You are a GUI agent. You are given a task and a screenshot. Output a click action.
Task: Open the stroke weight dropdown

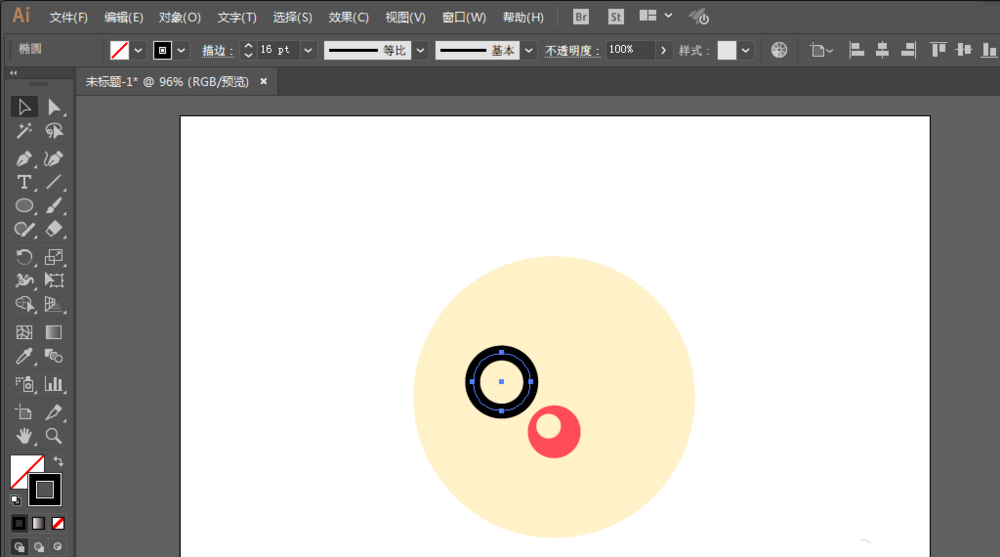(x=308, y=50)
